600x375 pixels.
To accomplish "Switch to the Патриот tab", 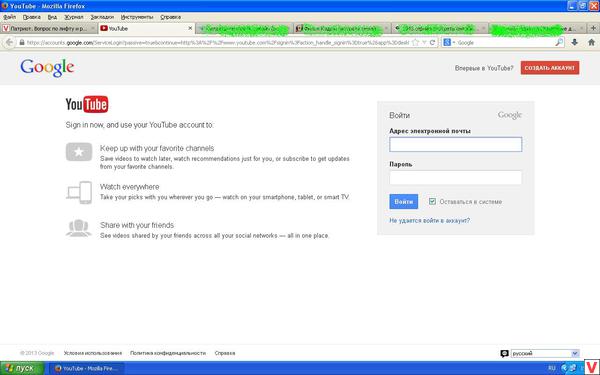I will 49,28.
